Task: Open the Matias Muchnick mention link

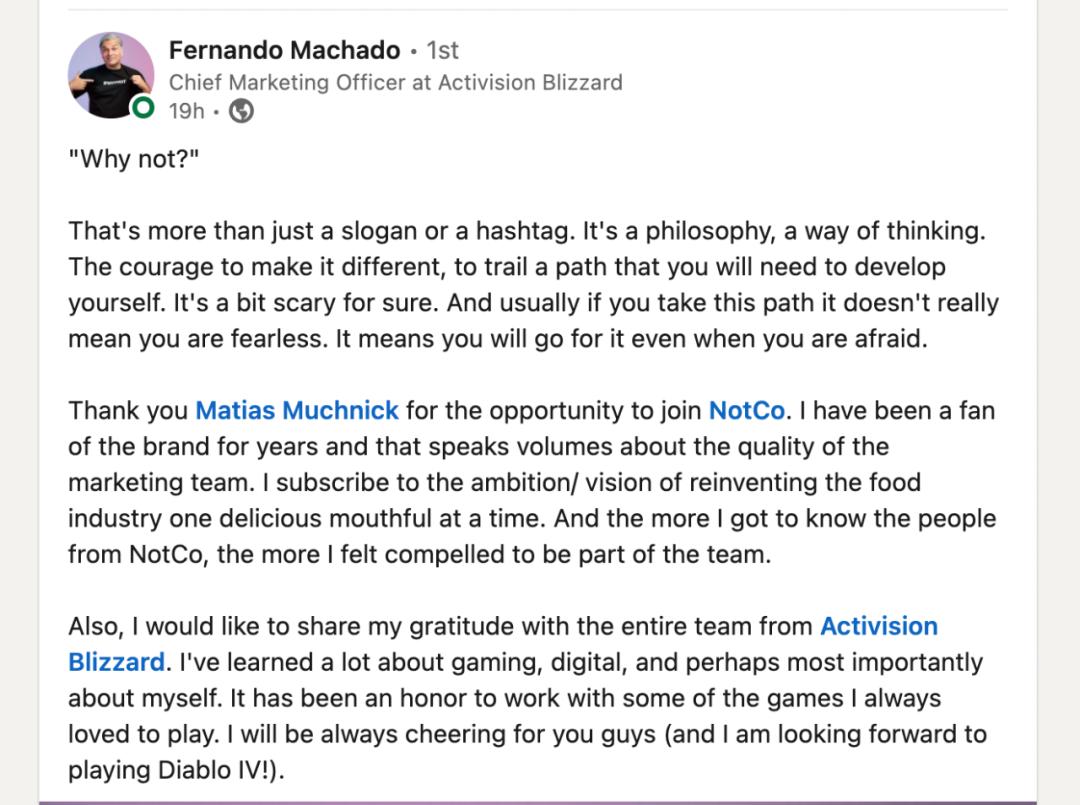Action: coord(297,410)
